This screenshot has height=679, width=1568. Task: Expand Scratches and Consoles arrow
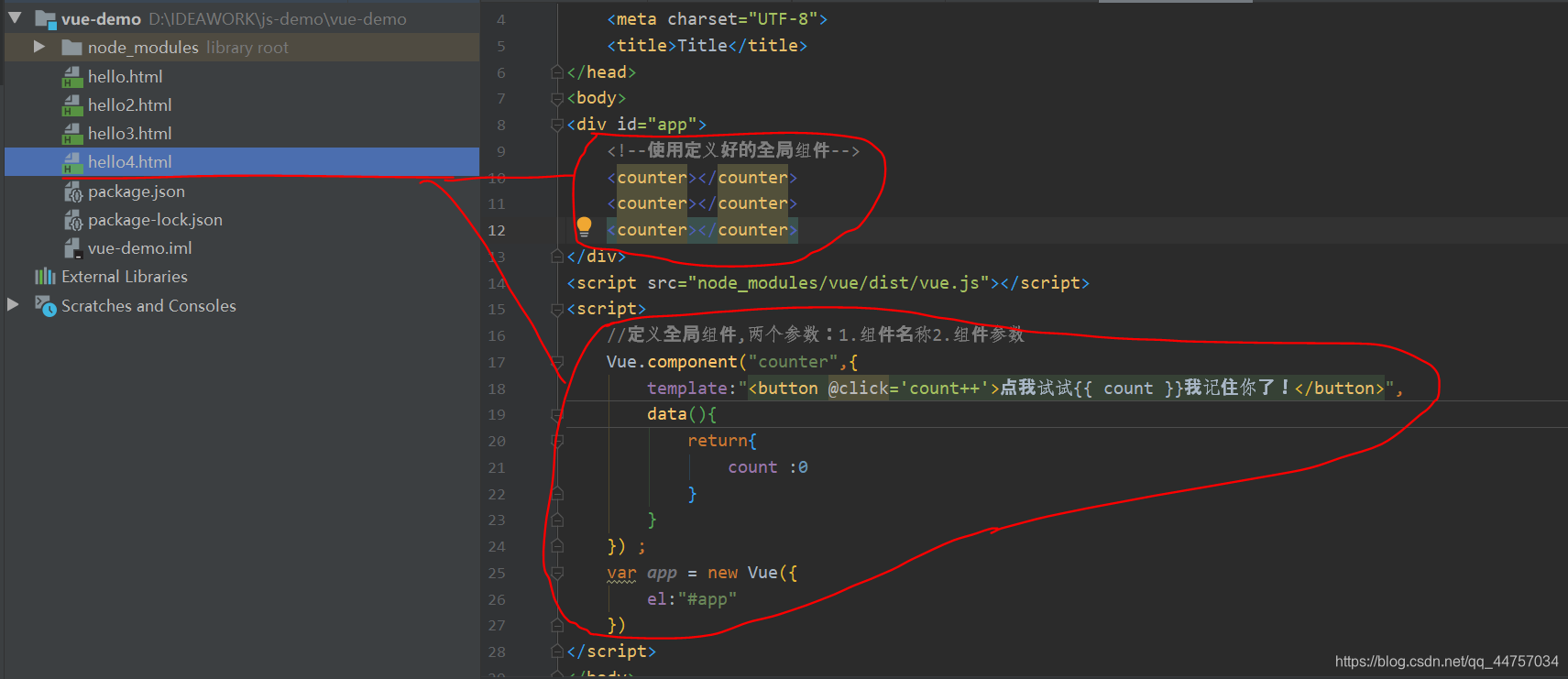[x=13, y=304]
